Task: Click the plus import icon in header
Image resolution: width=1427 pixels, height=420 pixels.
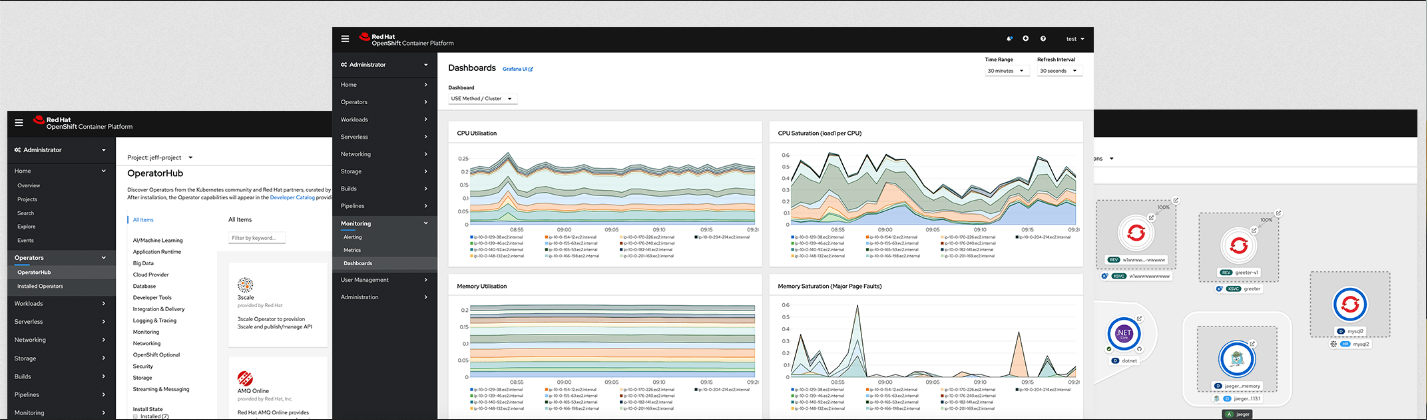Action: point(1026,39)
